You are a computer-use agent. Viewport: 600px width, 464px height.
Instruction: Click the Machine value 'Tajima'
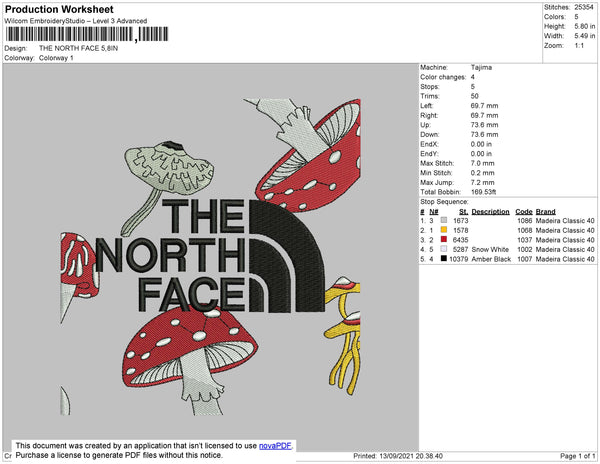[481, 67]
